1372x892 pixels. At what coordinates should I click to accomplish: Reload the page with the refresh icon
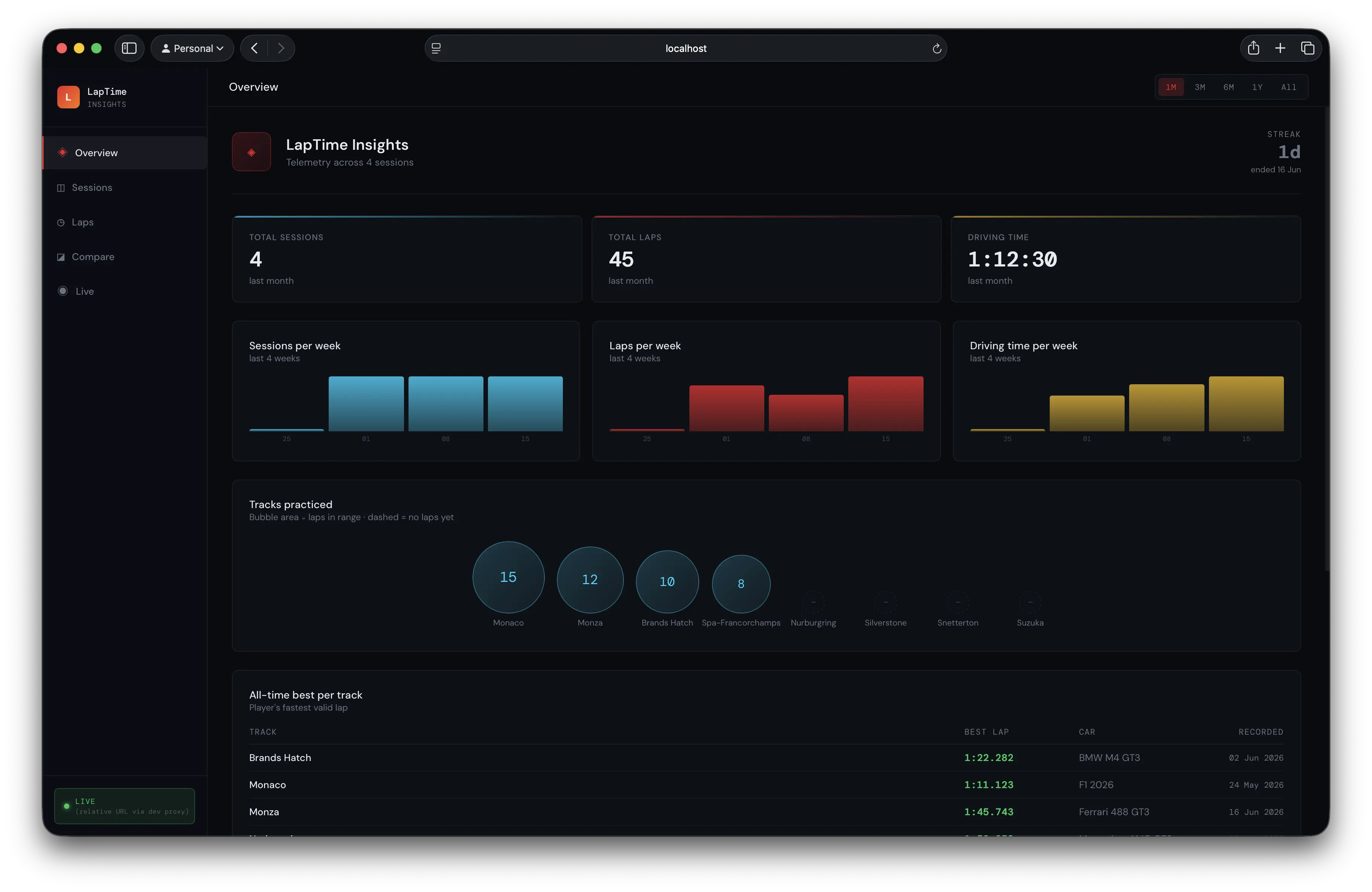937,49
